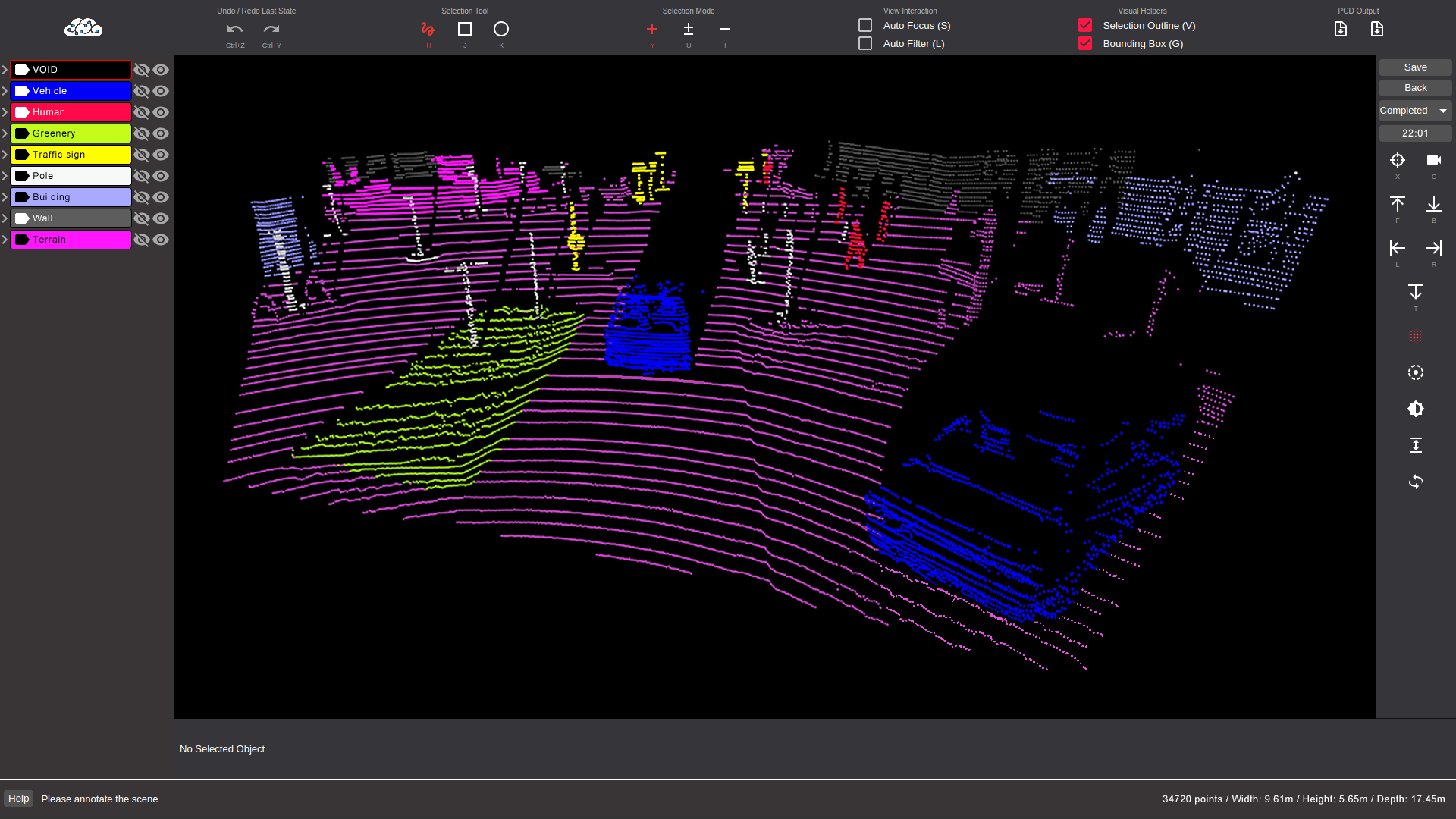
Task: Expand the Human class row chevron
Action: point(5,112)
